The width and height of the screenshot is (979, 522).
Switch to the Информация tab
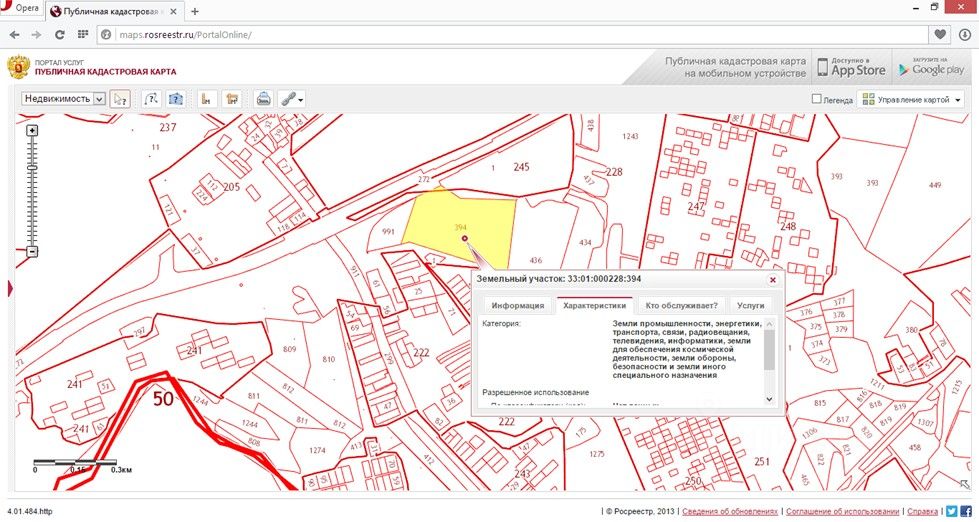(518, 306)
